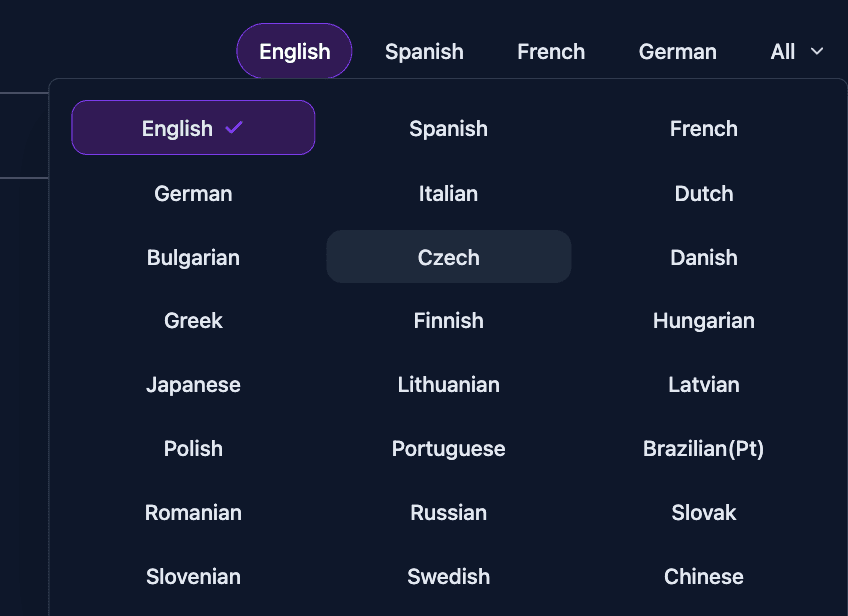848x616 pixels.
Task: Select Bulgarian from the list
Action: click(193, 257)
